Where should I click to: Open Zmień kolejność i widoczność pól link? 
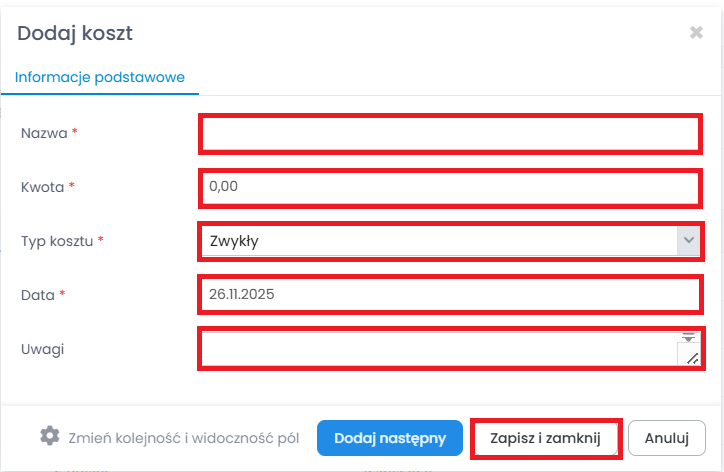187,437
